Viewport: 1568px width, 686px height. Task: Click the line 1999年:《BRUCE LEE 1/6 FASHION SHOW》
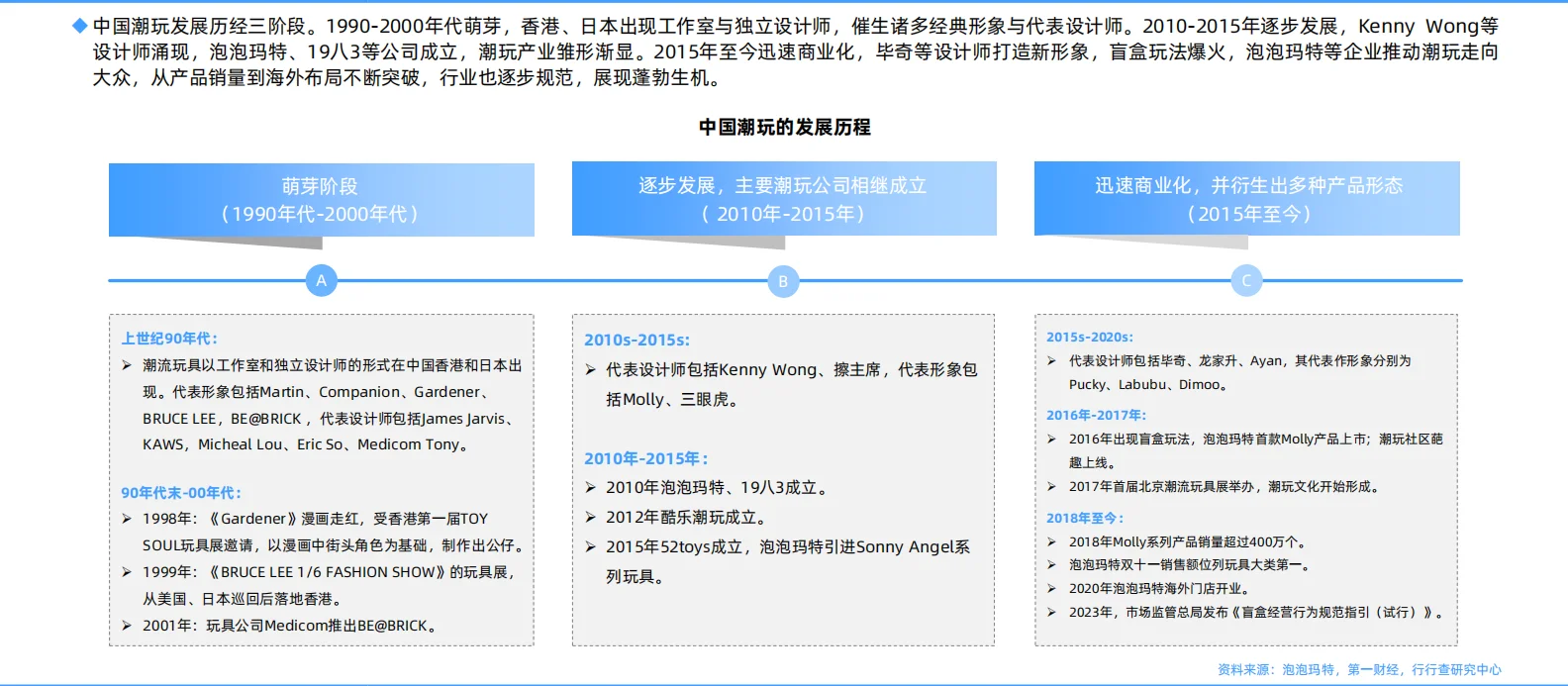coord(329,572)
